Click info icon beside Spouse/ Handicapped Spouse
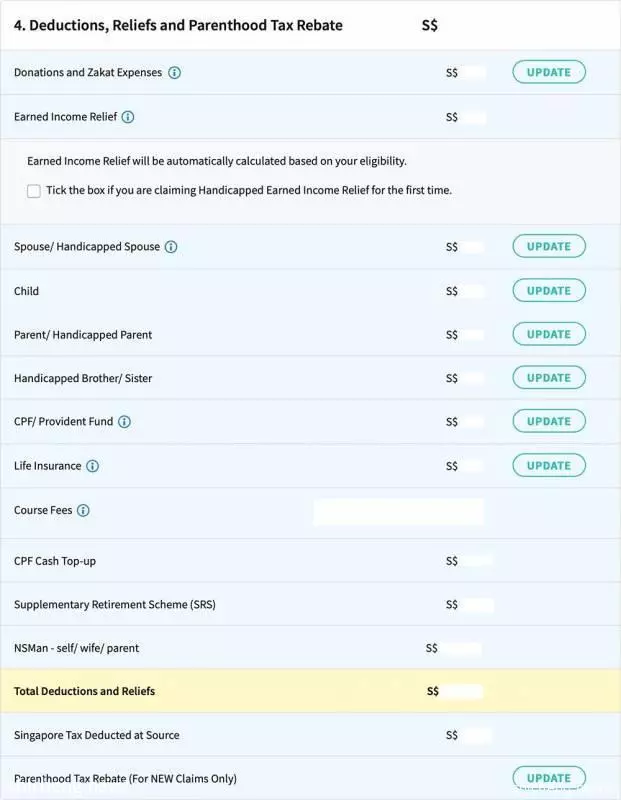The width and height of the screenshot is (621, 800). coord(171,247)
